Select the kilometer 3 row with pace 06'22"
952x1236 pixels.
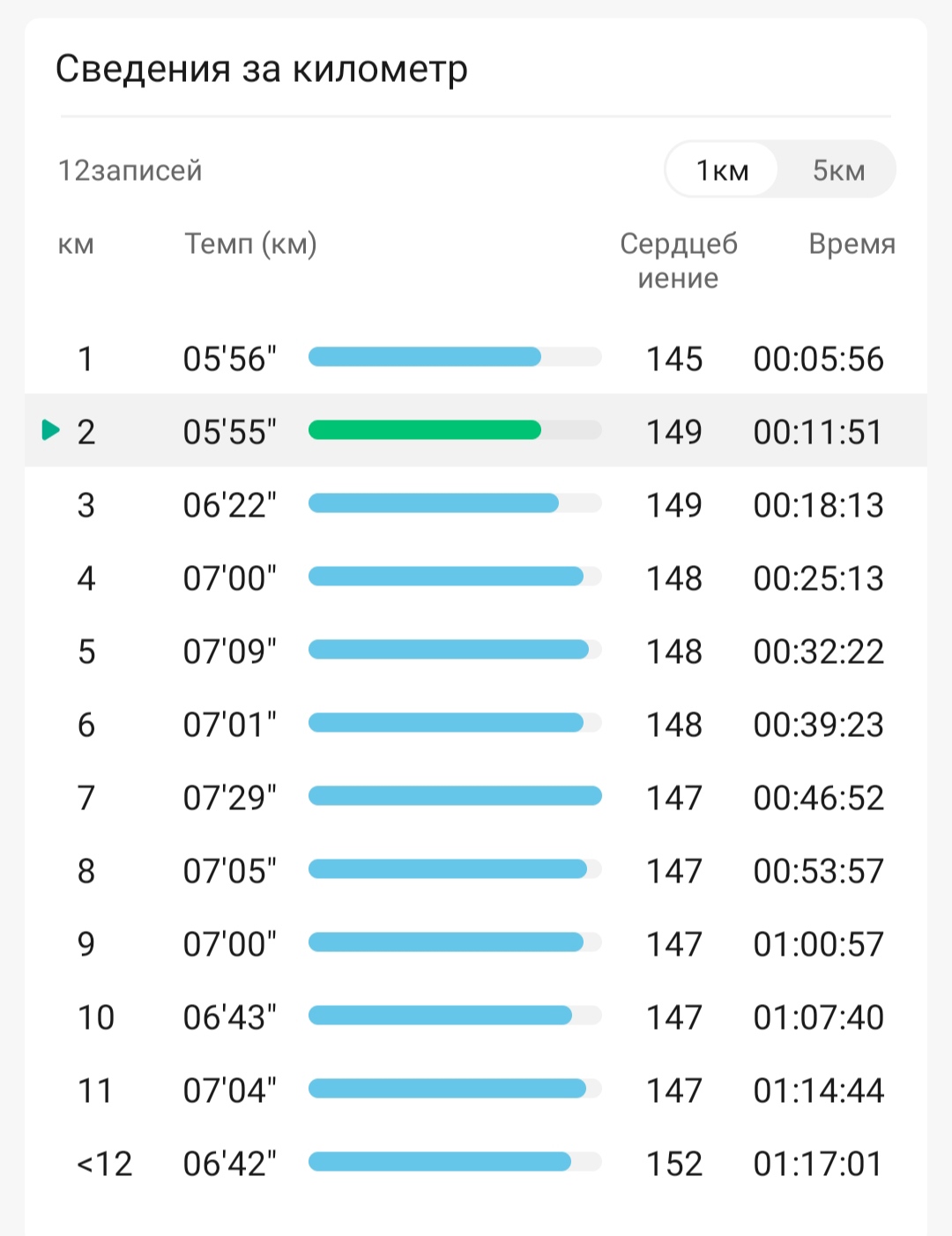(476, 504)
